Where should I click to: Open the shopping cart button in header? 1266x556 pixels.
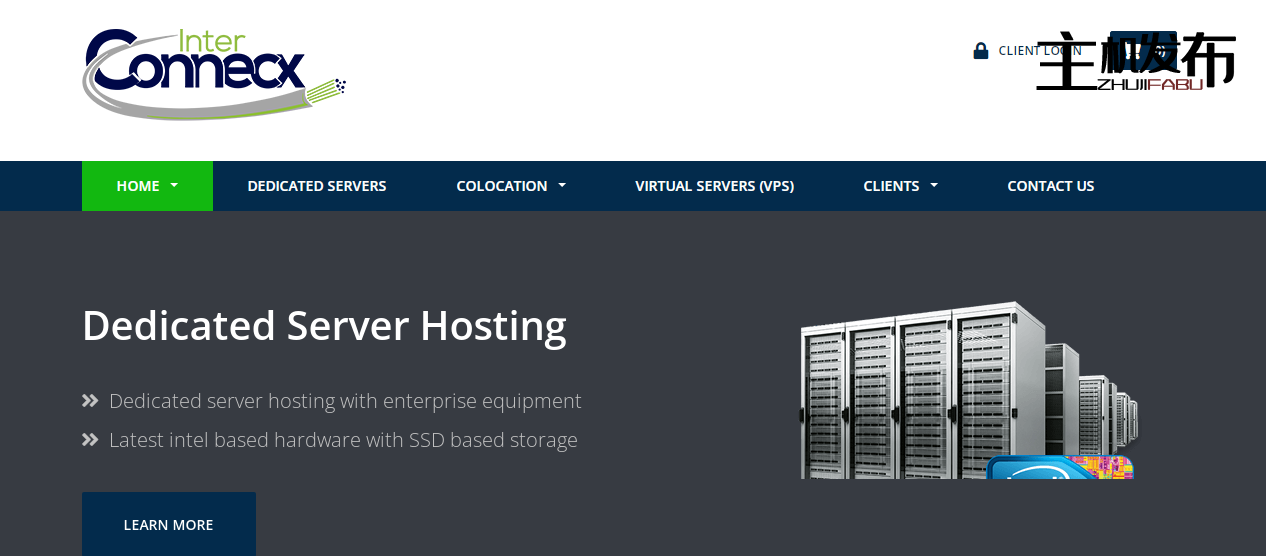pos(1143,50)
